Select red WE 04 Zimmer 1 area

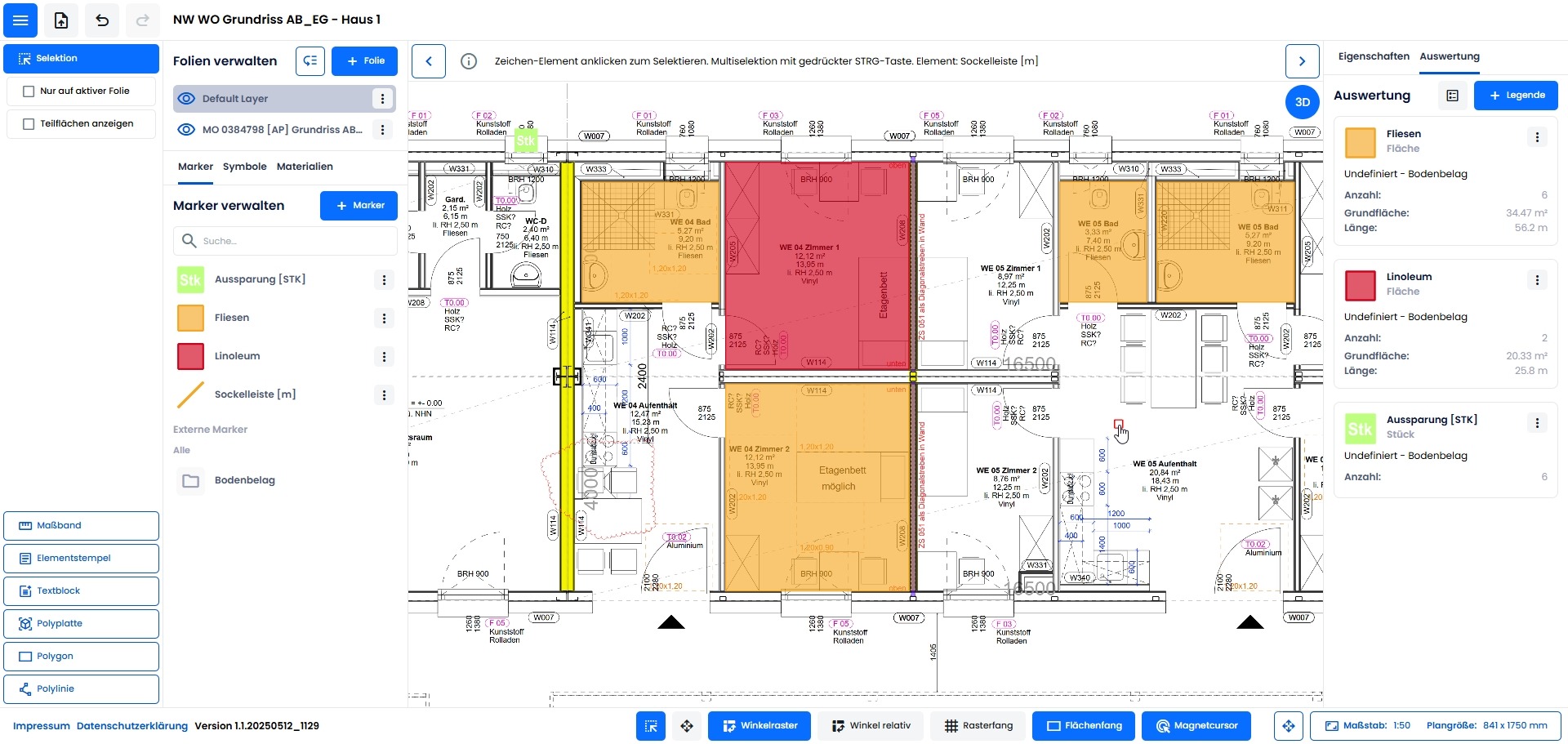817,265
